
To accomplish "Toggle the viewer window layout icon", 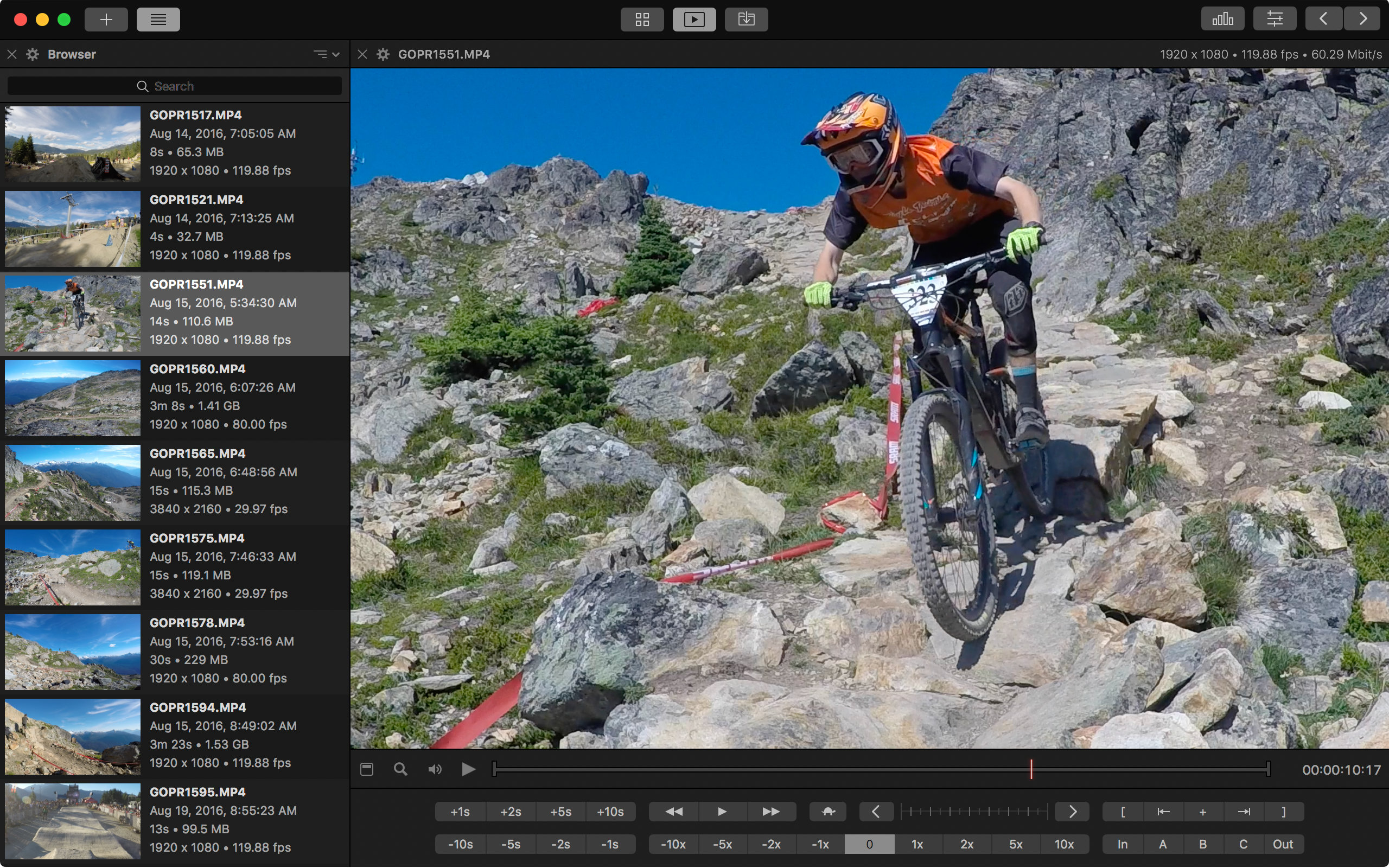I will pyautogui.click(x=367, y=769).
